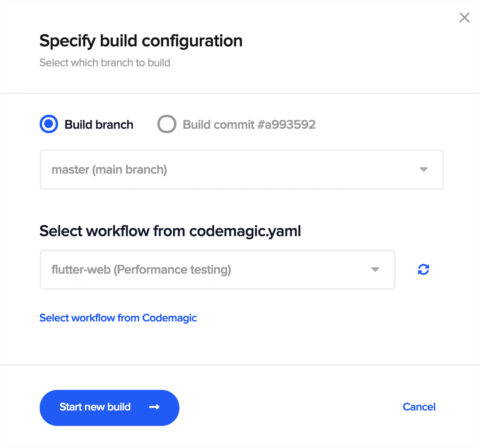Expand workflow list via its caret arrow

click(x=375, y=269)
